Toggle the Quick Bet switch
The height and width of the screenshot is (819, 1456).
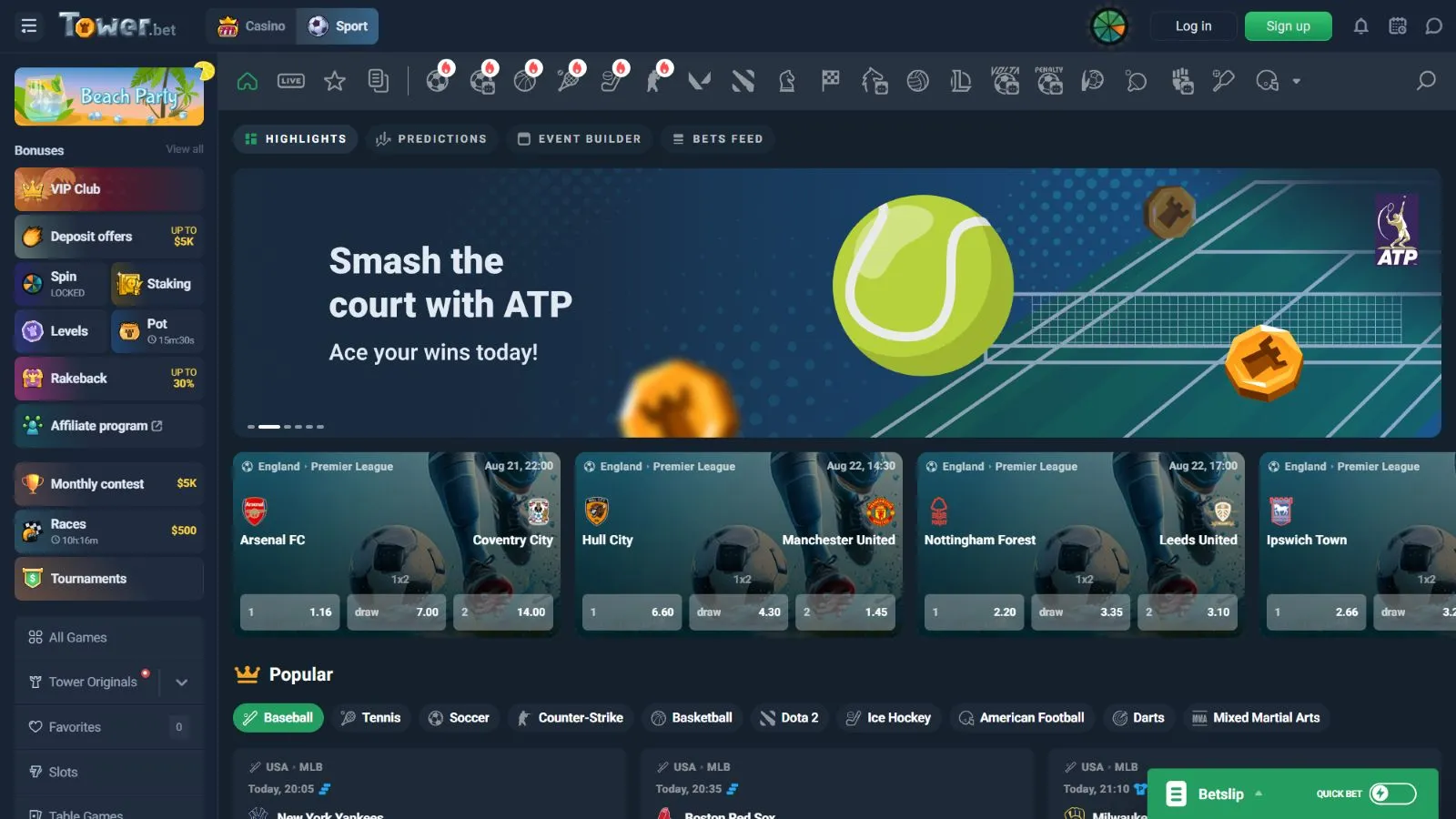pos(1392,794)
